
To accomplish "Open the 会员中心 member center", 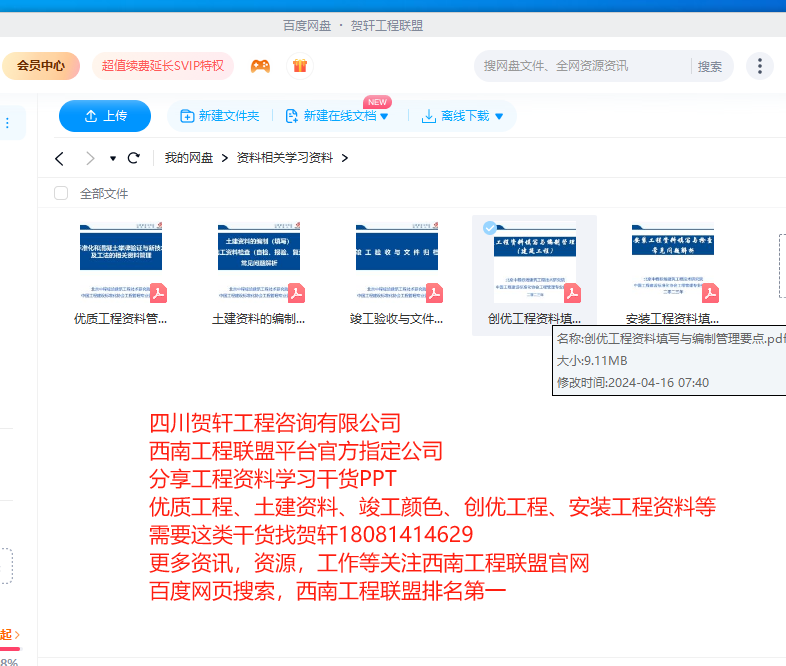I will pos(41,66).
